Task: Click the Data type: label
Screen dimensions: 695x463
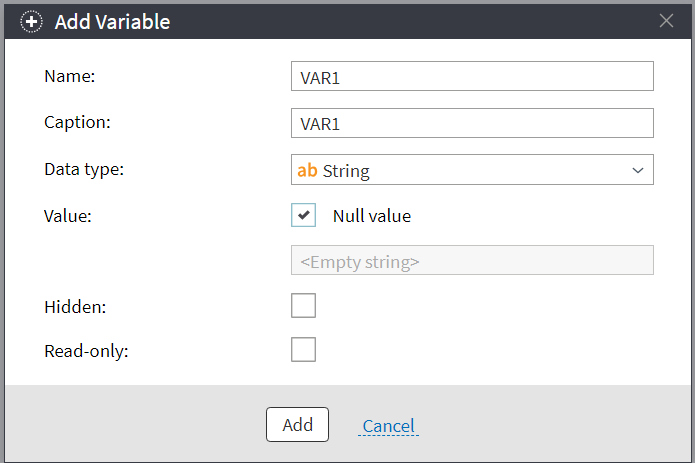Action: 84,169
